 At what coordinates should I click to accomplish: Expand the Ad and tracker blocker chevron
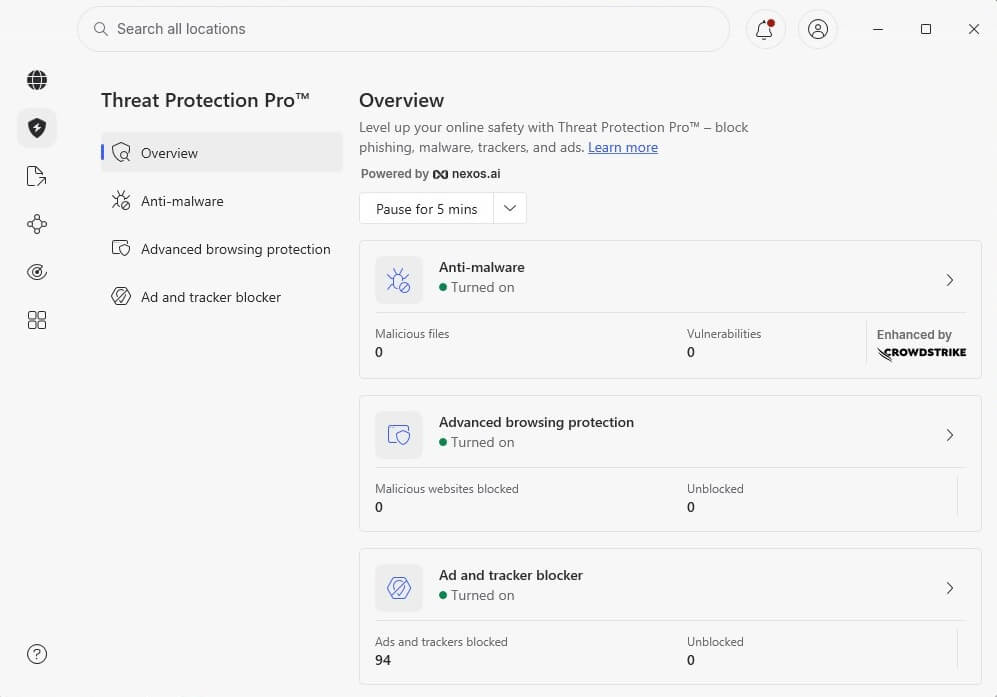pos(949,588)
